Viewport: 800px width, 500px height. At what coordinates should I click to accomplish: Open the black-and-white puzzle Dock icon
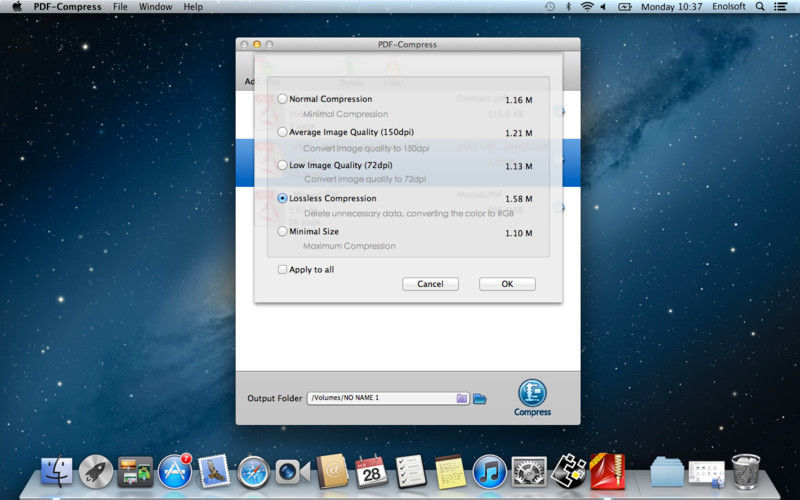[x=568, y=470]
